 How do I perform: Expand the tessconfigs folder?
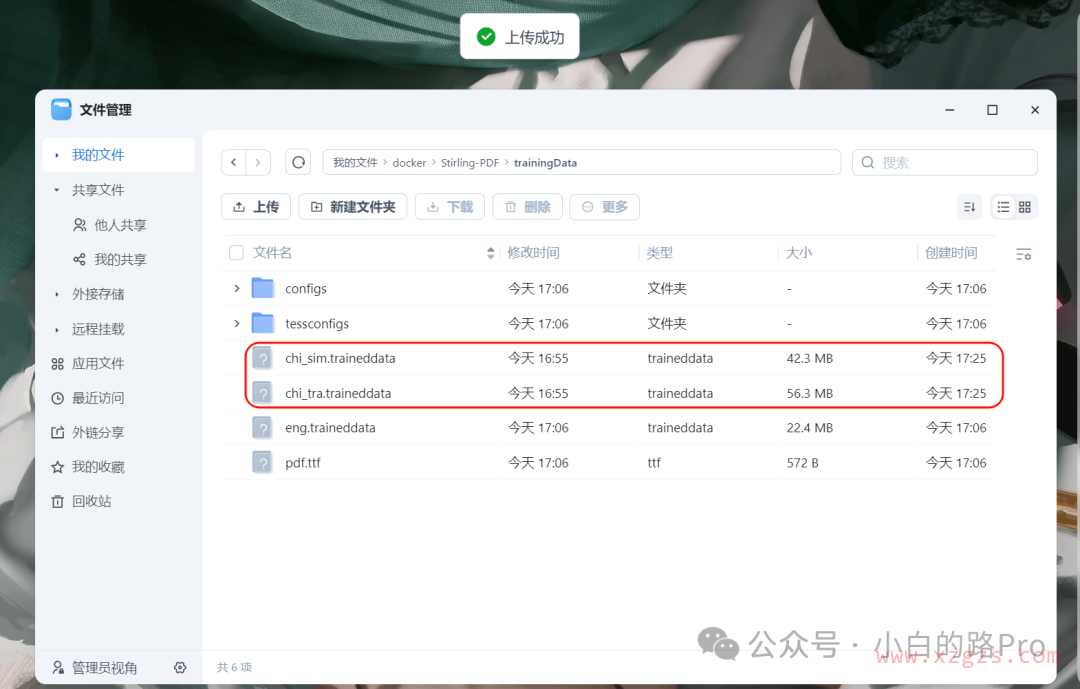236,323
